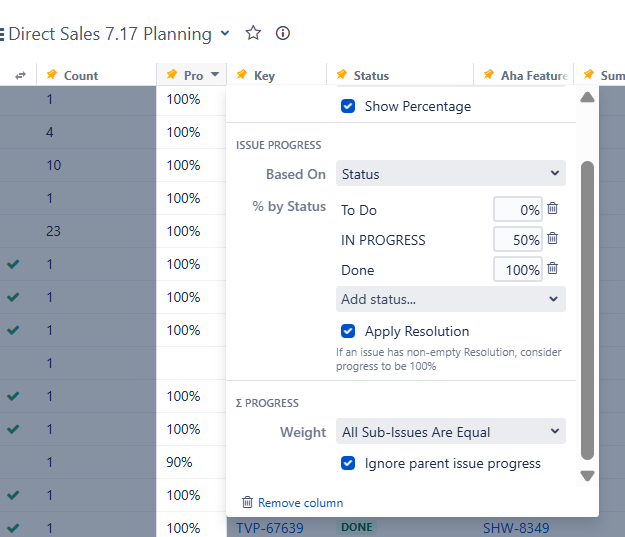Screen dimensions: 625x537
Task: Open the SHW-8349 feature link
Action: pyautogui.click(x=516, y=528)
